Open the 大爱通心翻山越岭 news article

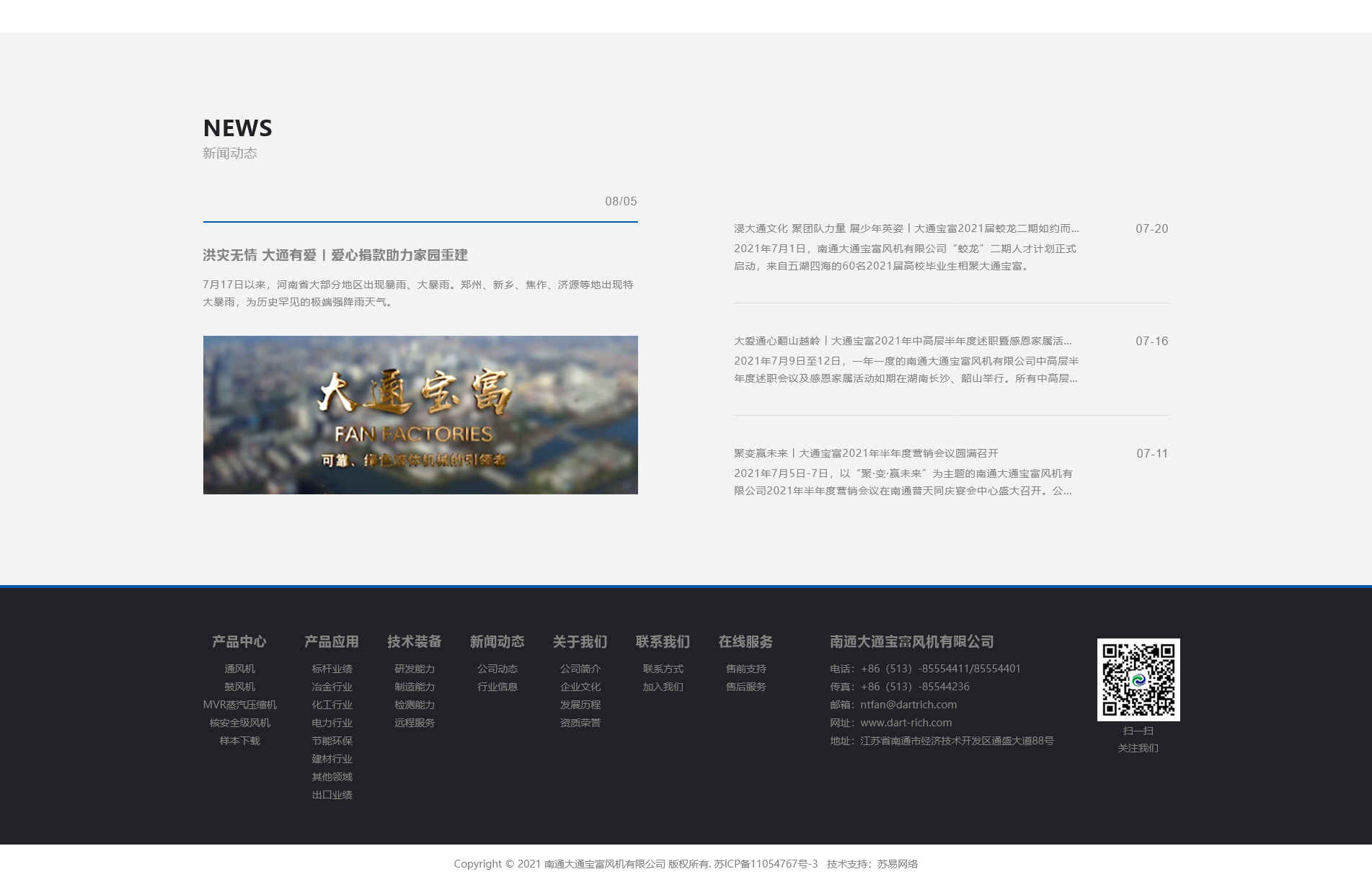903,341
